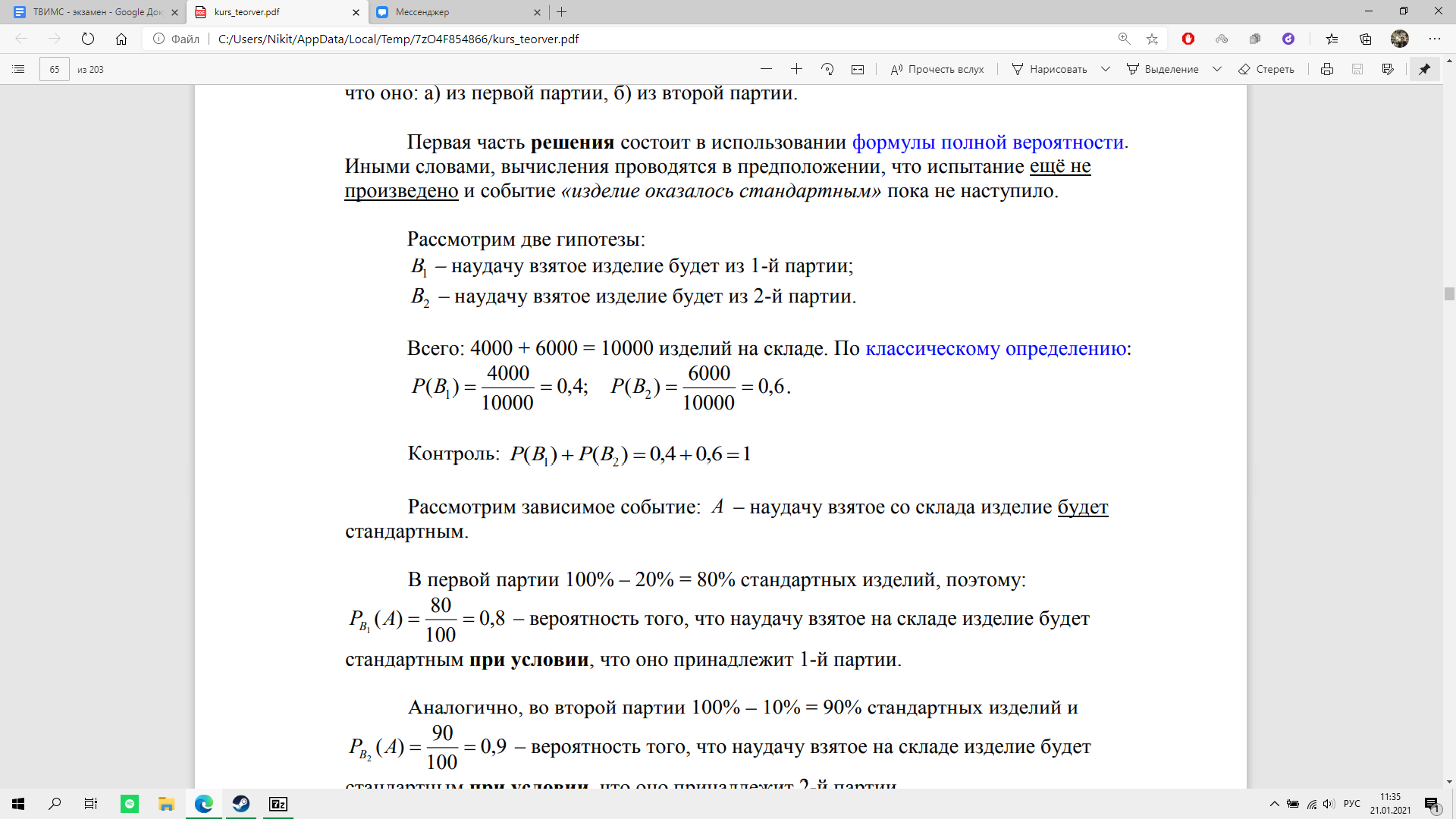Open the browser profile avatar
The width and height of the screenshot is (1456, 819).
coord(1400,39)
